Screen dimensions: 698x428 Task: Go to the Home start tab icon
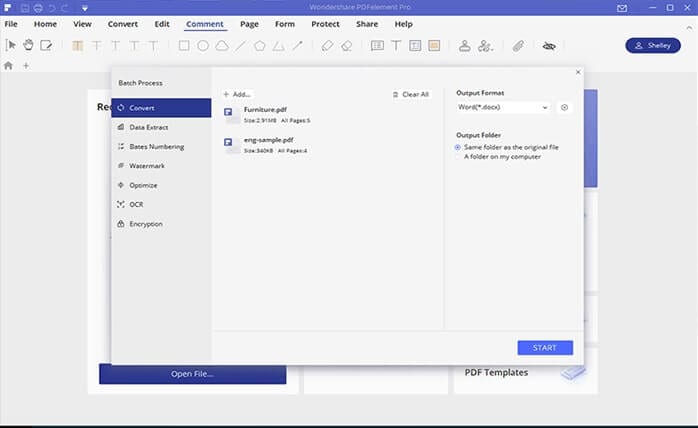point(8,66)
